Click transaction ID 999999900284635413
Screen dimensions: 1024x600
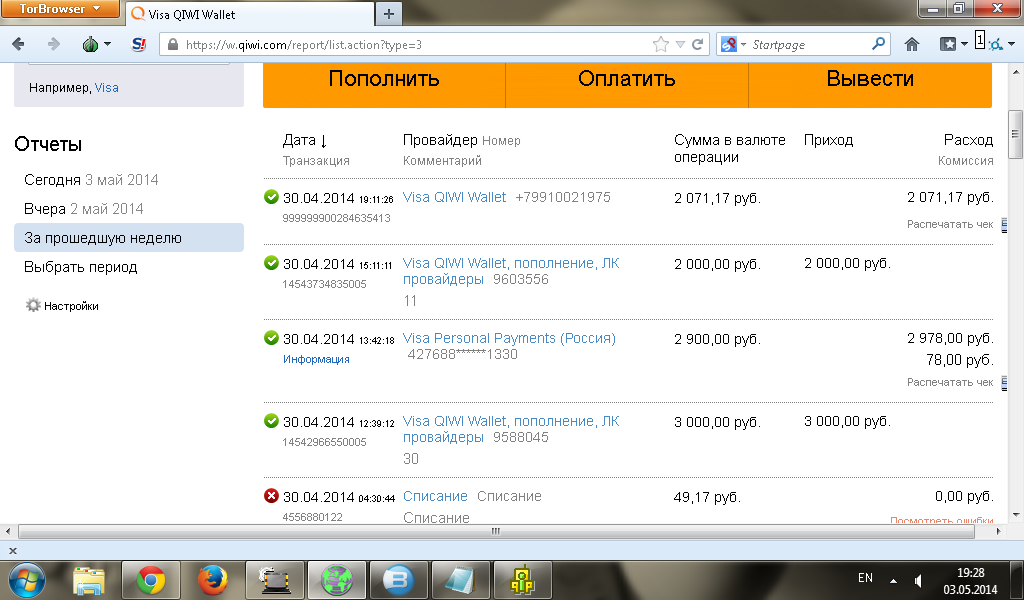click(x=336, y=218)
